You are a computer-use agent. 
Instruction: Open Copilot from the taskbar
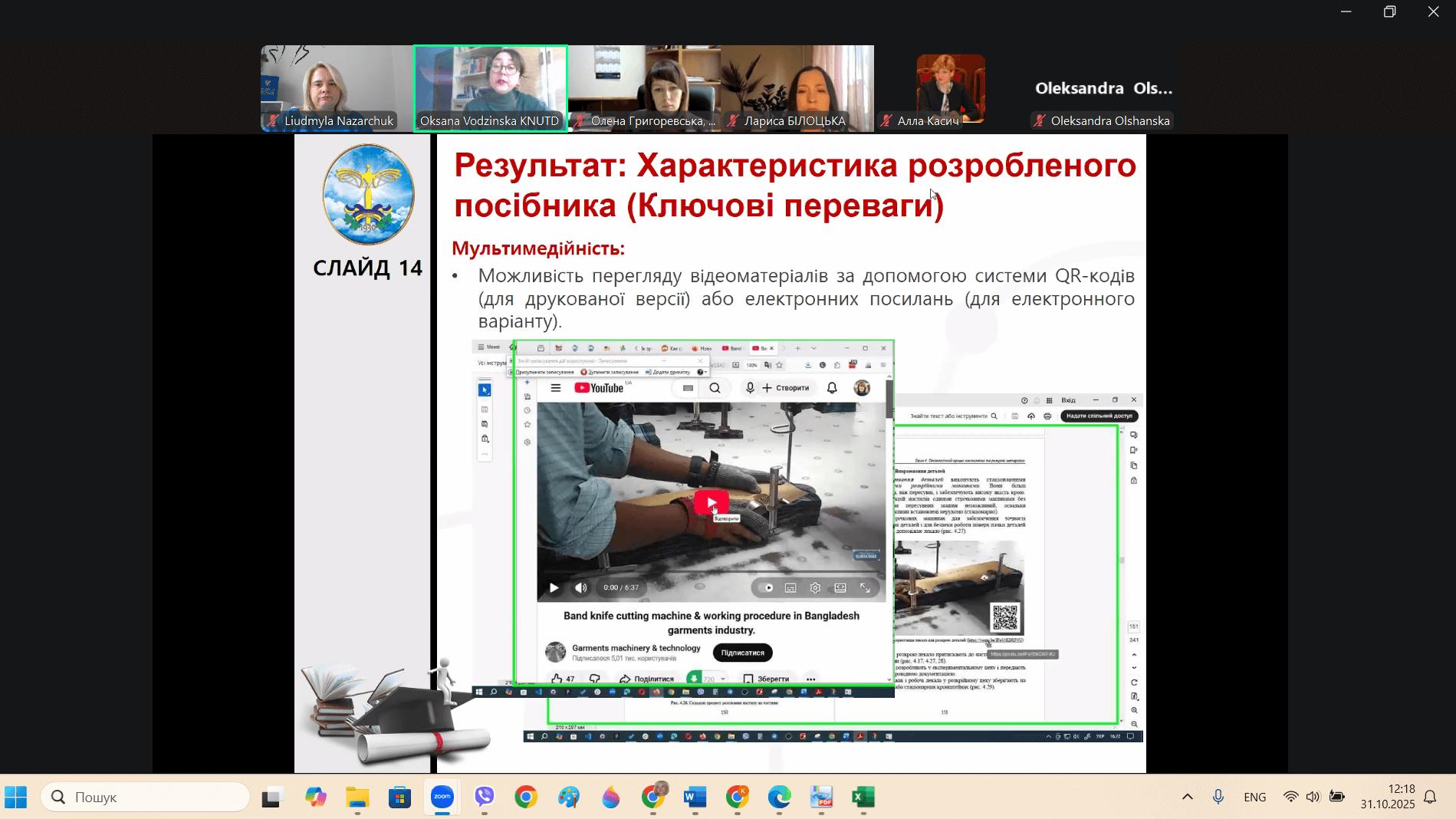pyautogui.click(x=315, y=798)
